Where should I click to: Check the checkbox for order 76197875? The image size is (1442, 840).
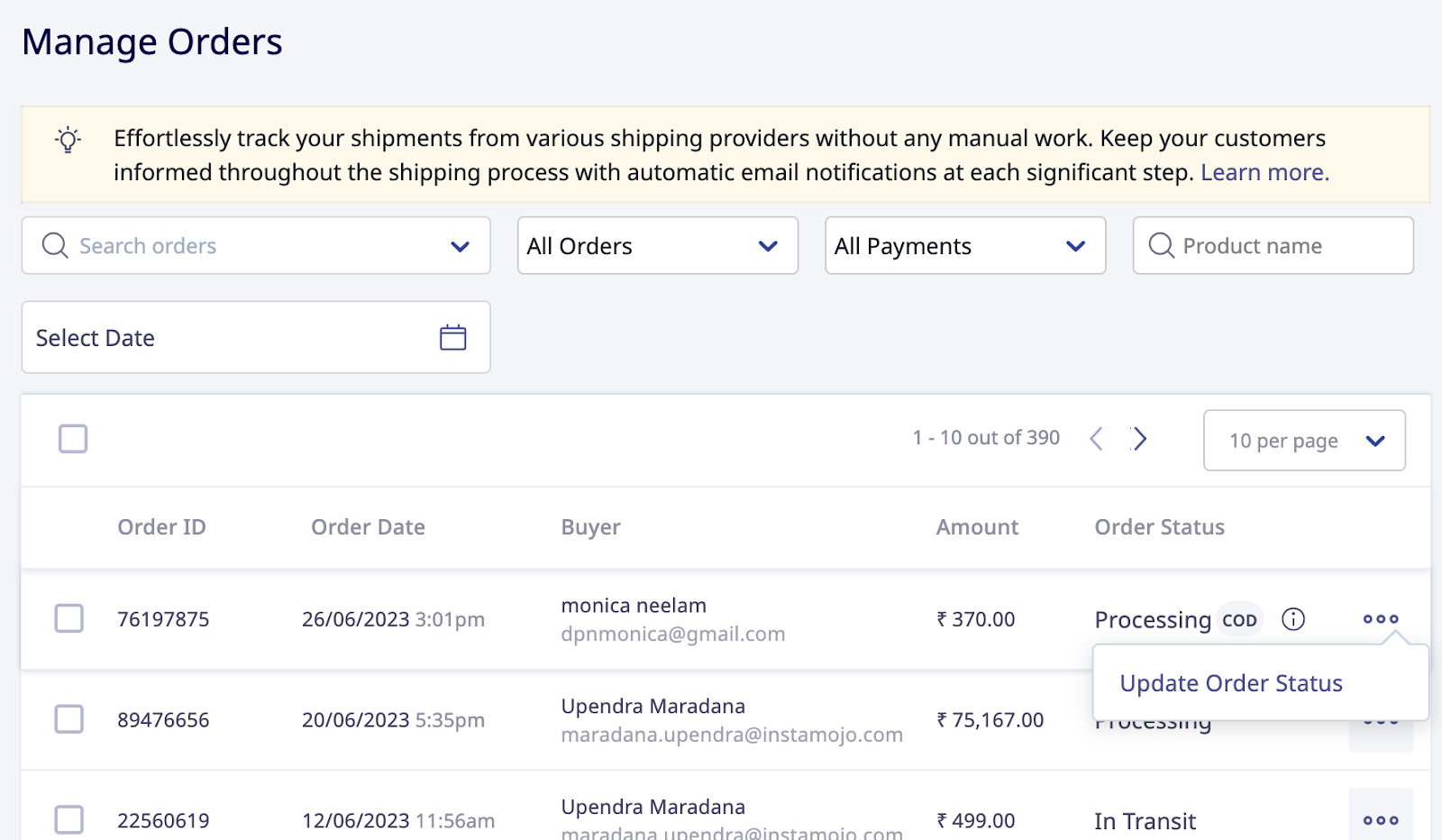[69, 619]
